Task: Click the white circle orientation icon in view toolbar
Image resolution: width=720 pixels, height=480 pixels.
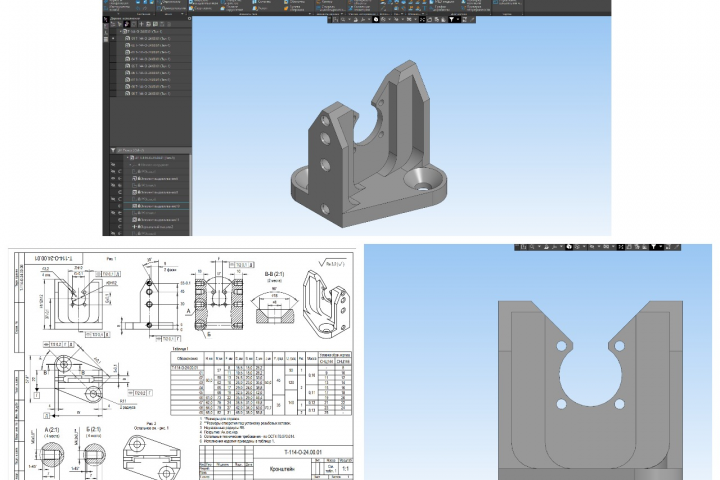Action: pos(376,19)
